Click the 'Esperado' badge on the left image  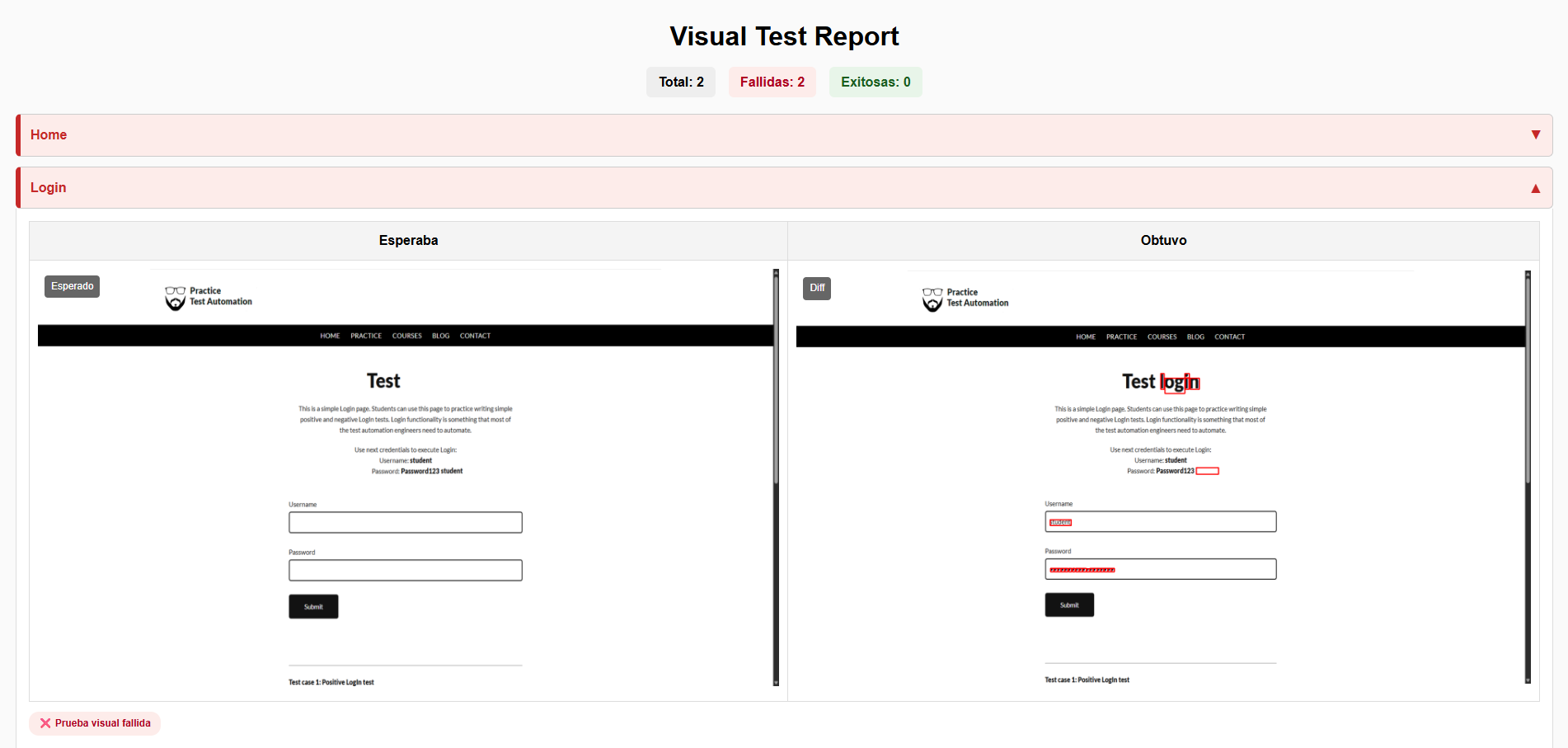point(72,286)
